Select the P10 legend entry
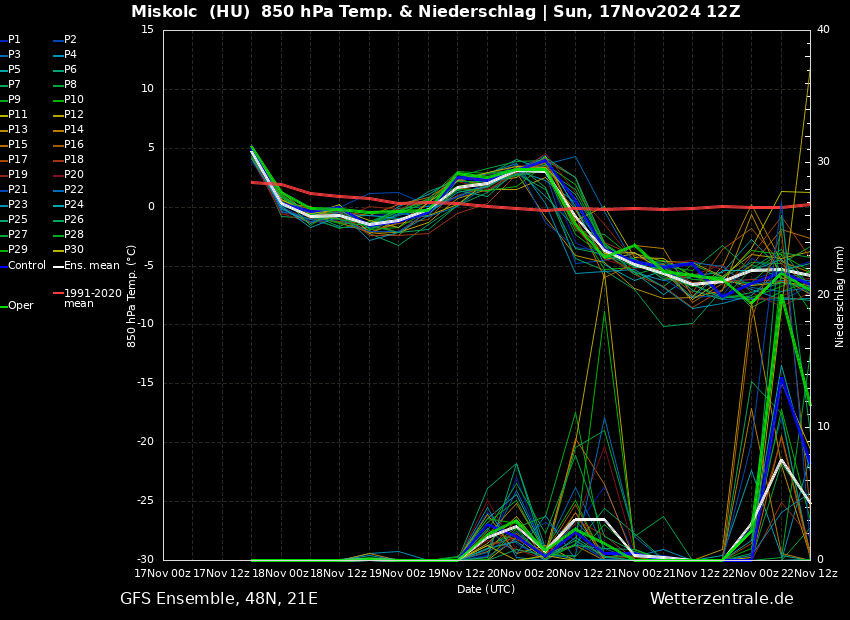850x620 pixels. click(x=73, y=100)
